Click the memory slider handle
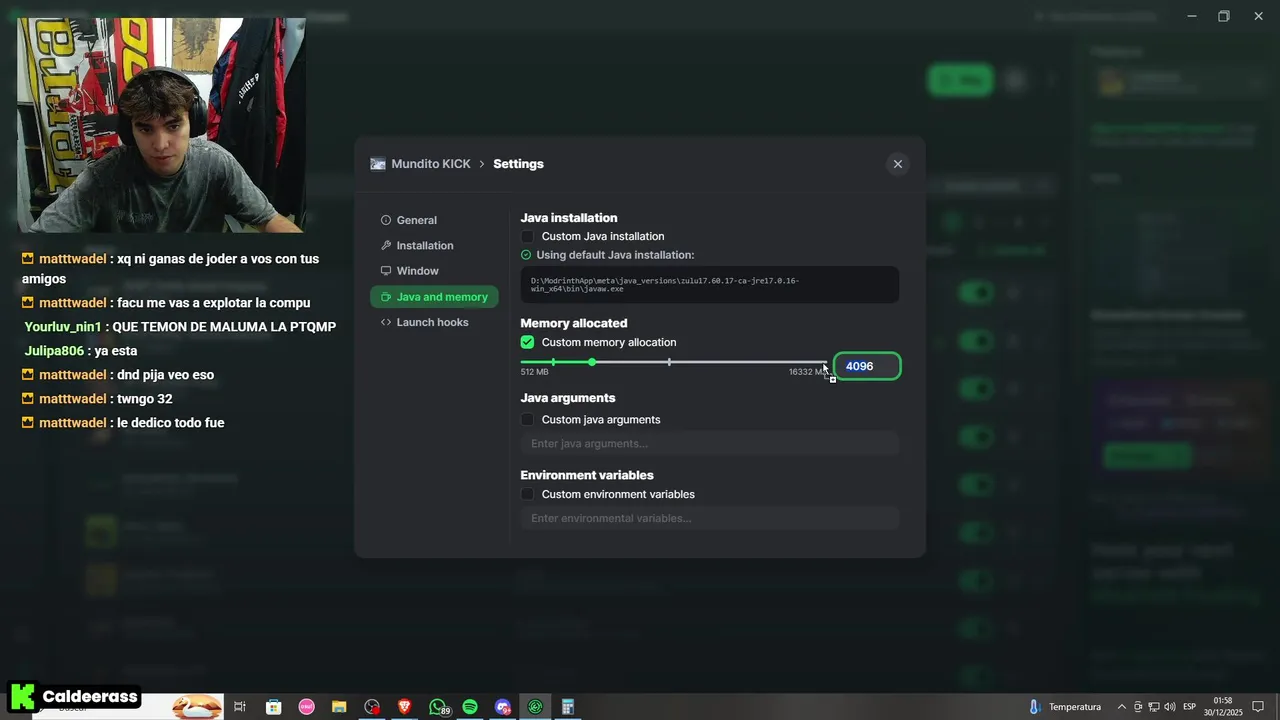Image resolution: width=1280 pixels, height=720 pixels. tap(592, 362)
